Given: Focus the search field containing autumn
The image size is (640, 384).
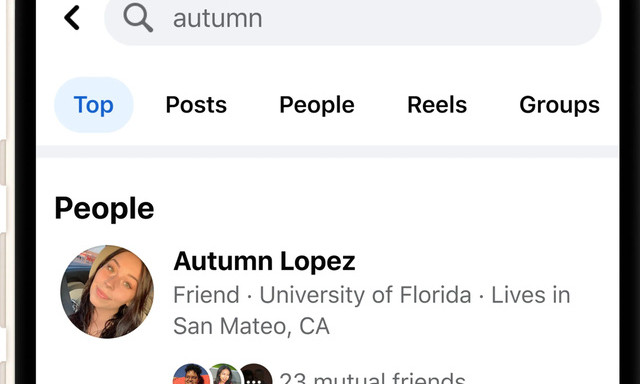Looking at the screenshot, I should pyautogui.click(x=353, y=18).
